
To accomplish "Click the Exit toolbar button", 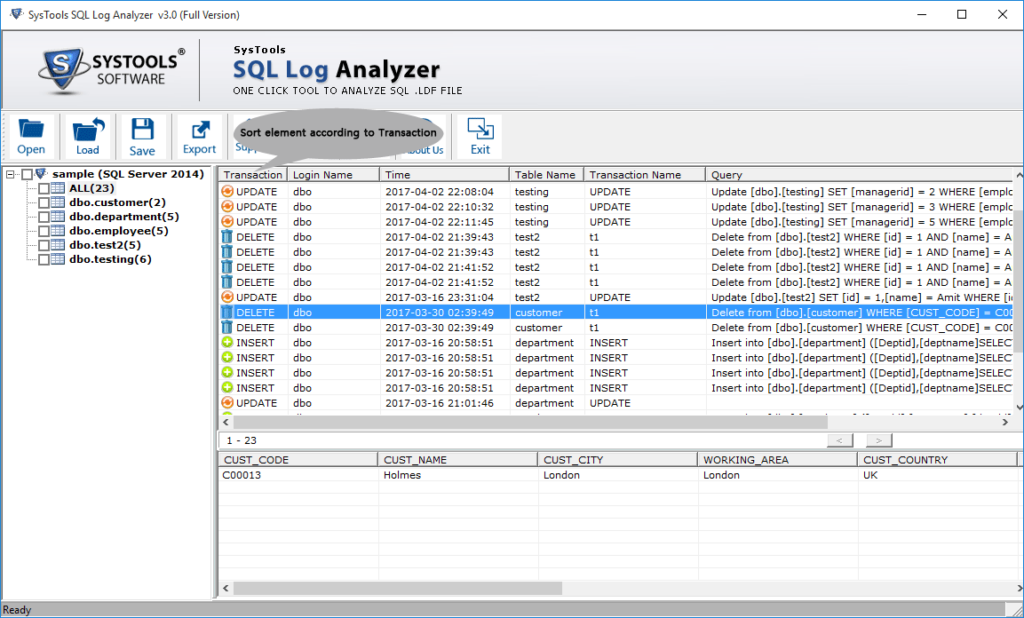I will click(x=480, y=137).
